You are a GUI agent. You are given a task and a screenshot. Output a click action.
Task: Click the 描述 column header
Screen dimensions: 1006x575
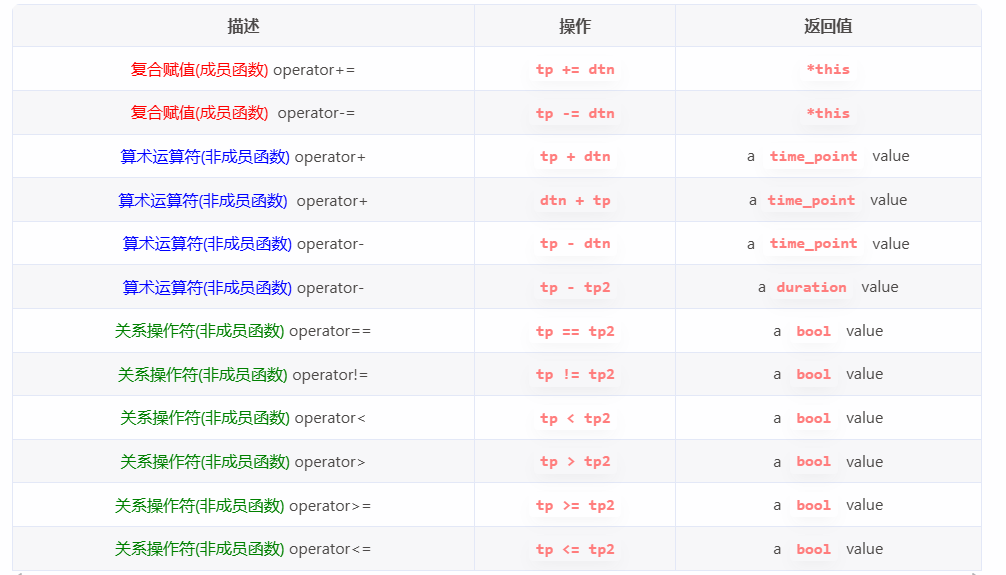tap(243, 26)
